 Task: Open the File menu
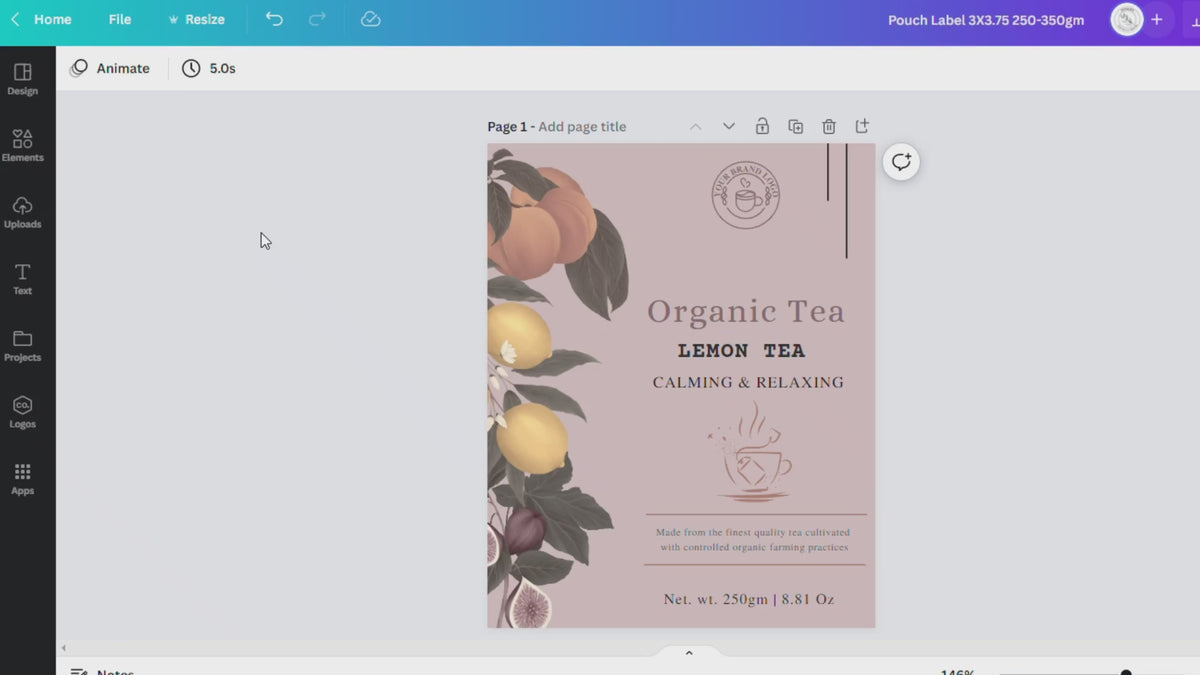(120, 19)
